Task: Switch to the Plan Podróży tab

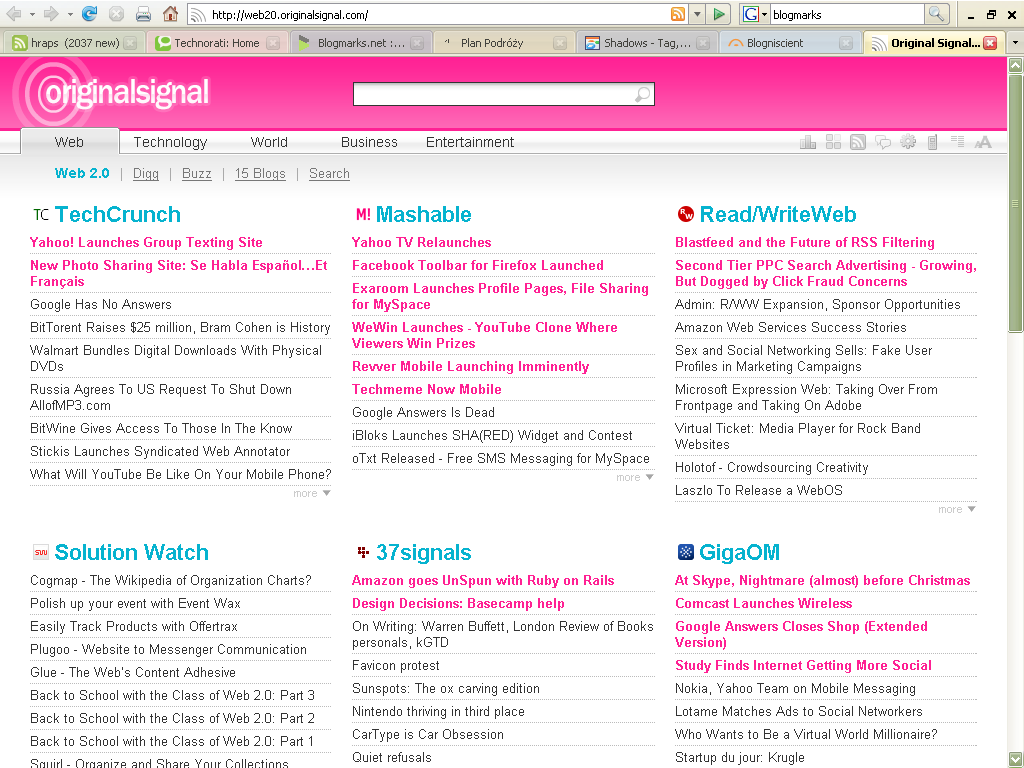Action: point(504,43)
